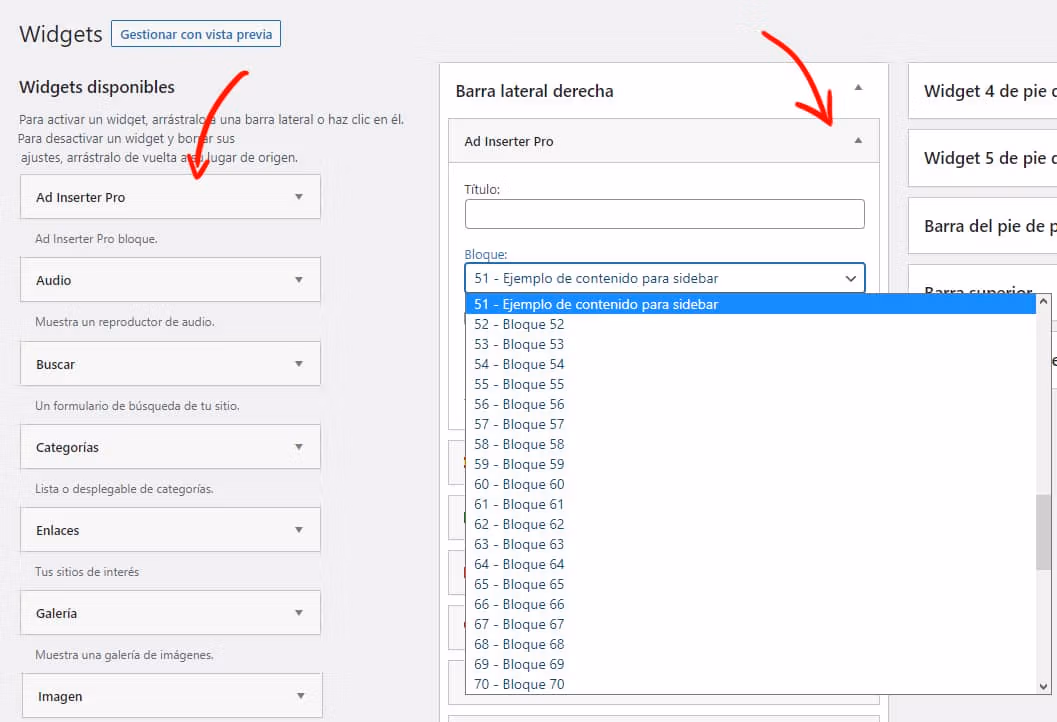Expand the Galería widget arrow
The image size is (1057, 722).
299,613
